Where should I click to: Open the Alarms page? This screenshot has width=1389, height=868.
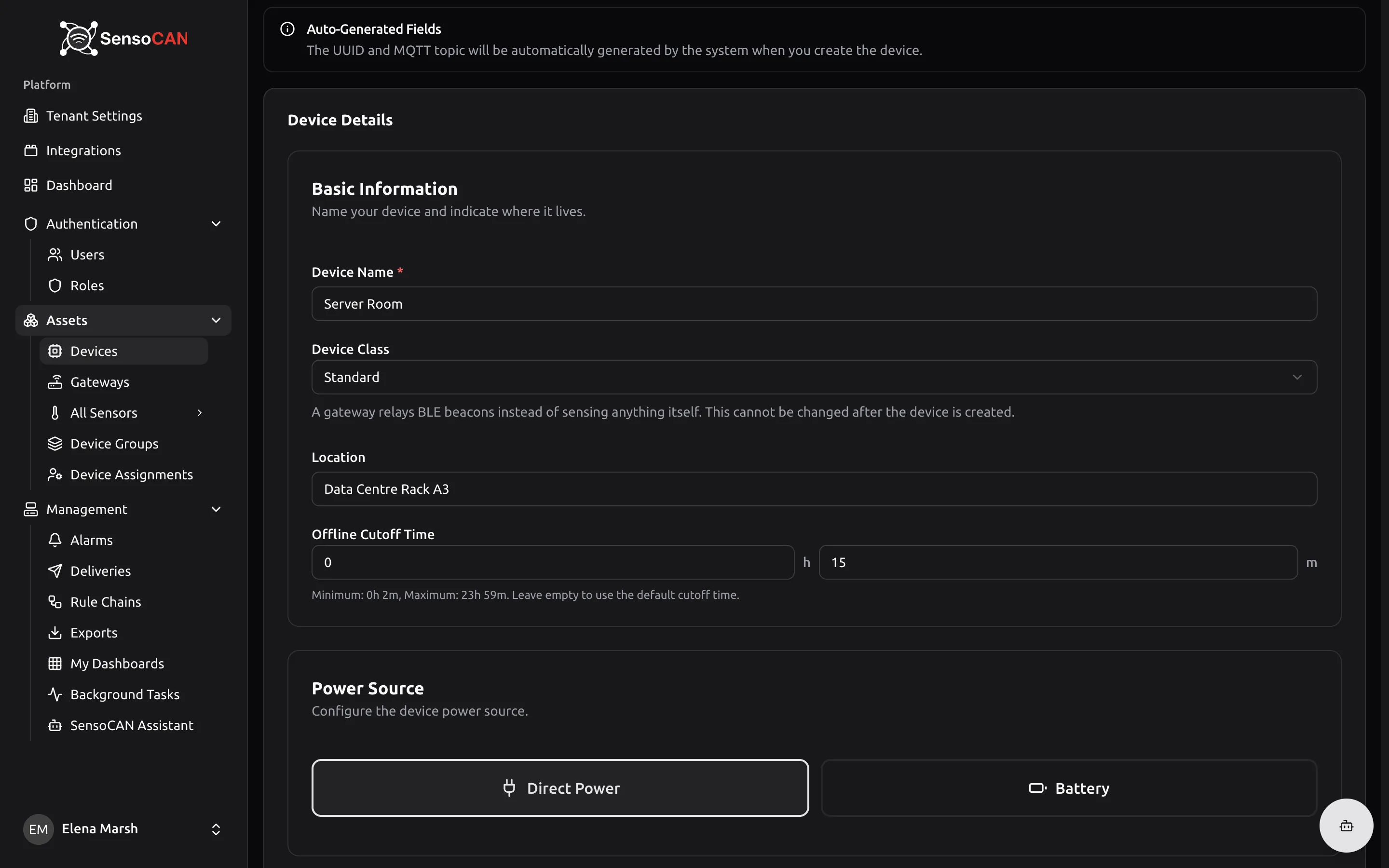click(123, 540)
